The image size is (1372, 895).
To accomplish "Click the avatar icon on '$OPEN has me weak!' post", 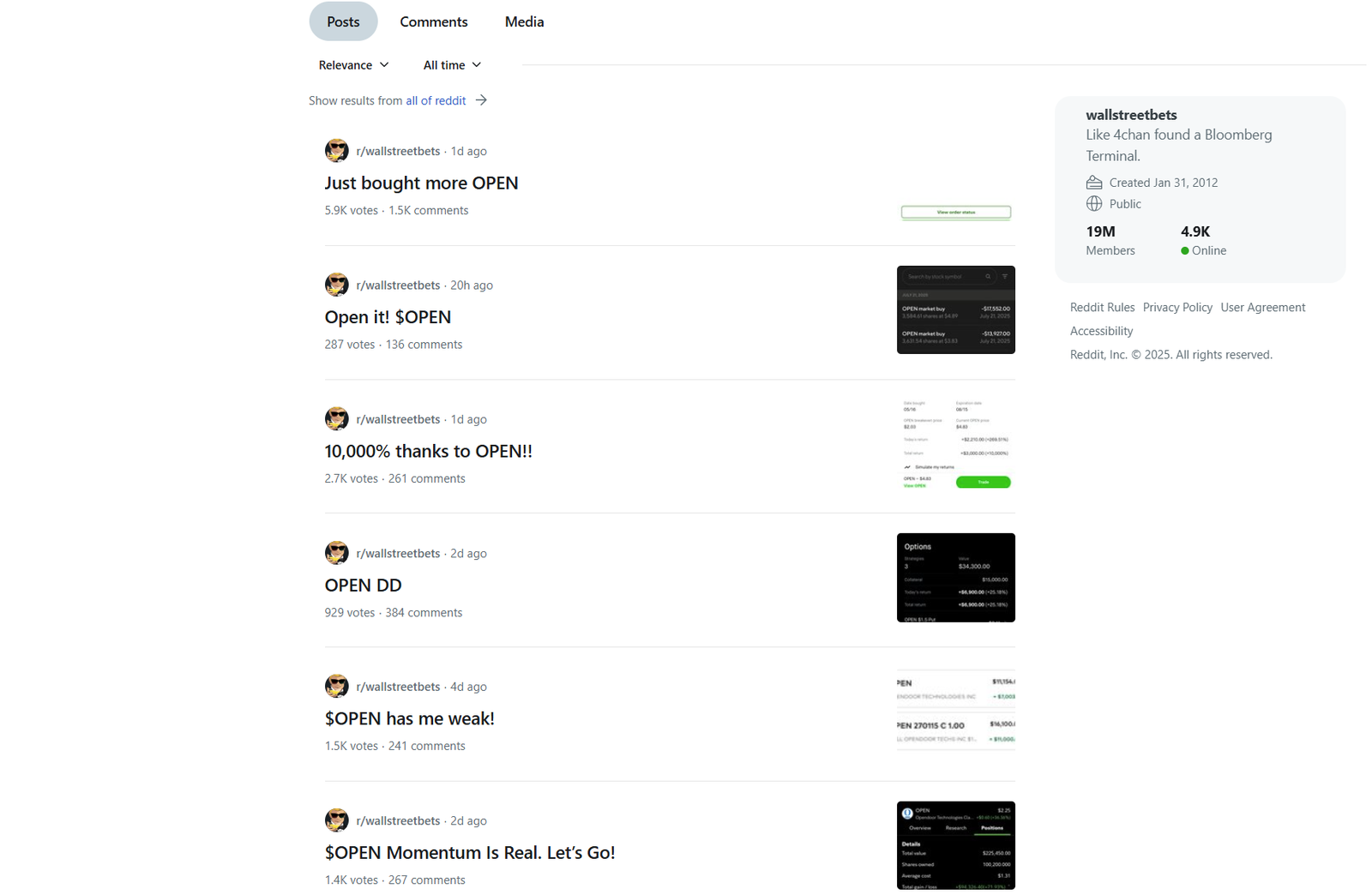I will coord(336,686).
